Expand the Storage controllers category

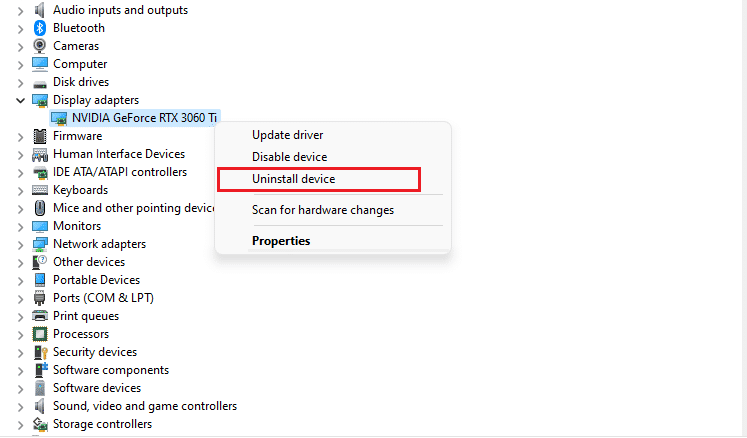point(20,425)
